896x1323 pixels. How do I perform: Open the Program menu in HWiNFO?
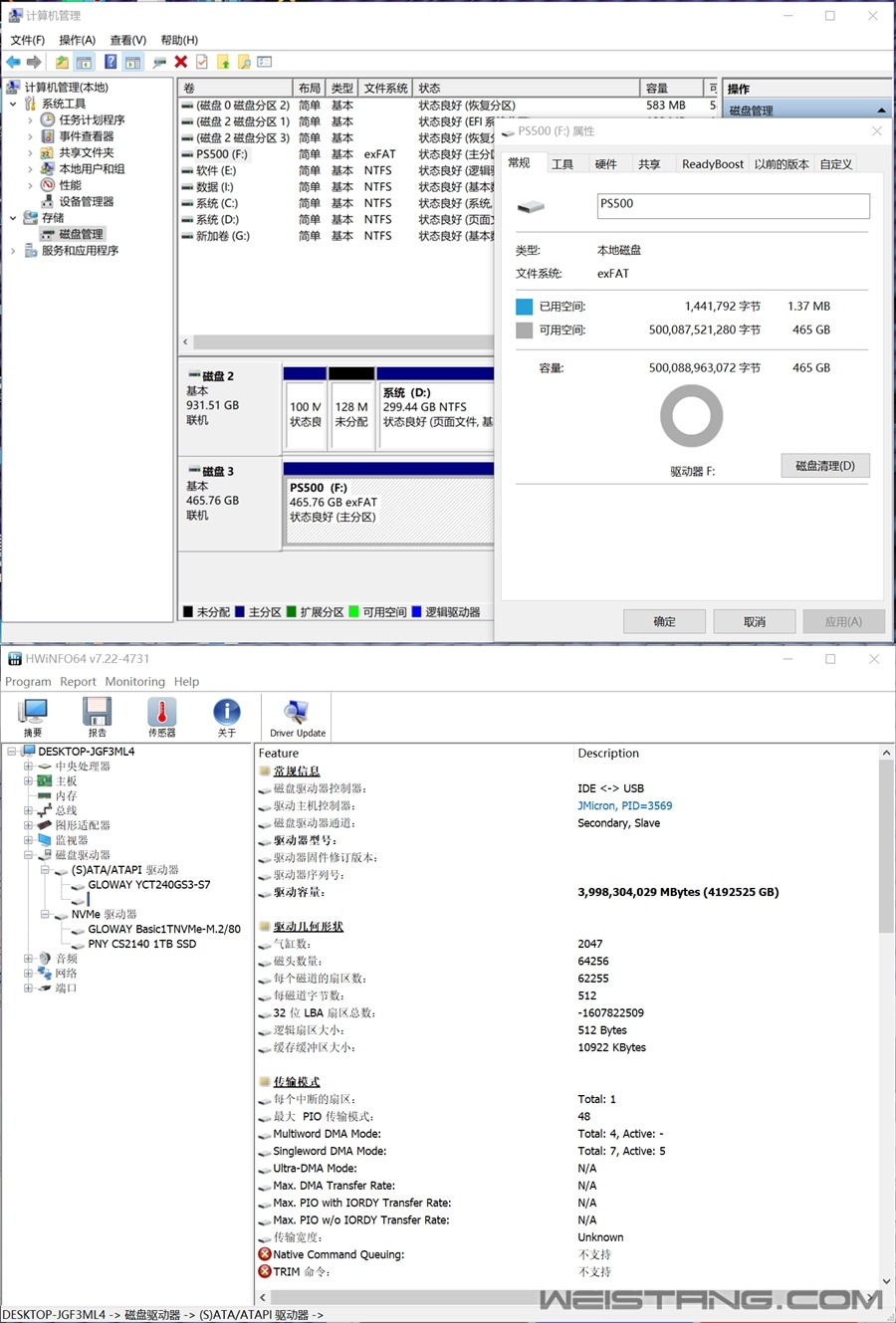click(x=28, y=682)
